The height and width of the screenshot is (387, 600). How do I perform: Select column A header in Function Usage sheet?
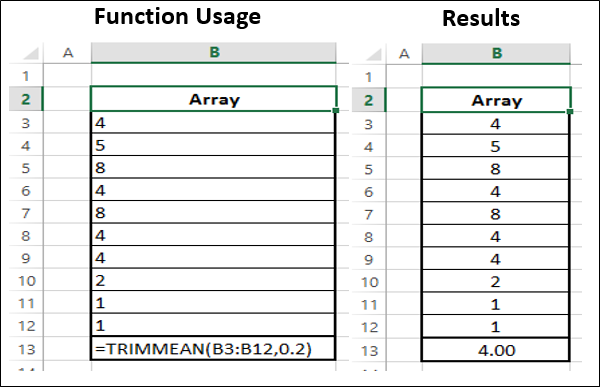click(67, 52)
